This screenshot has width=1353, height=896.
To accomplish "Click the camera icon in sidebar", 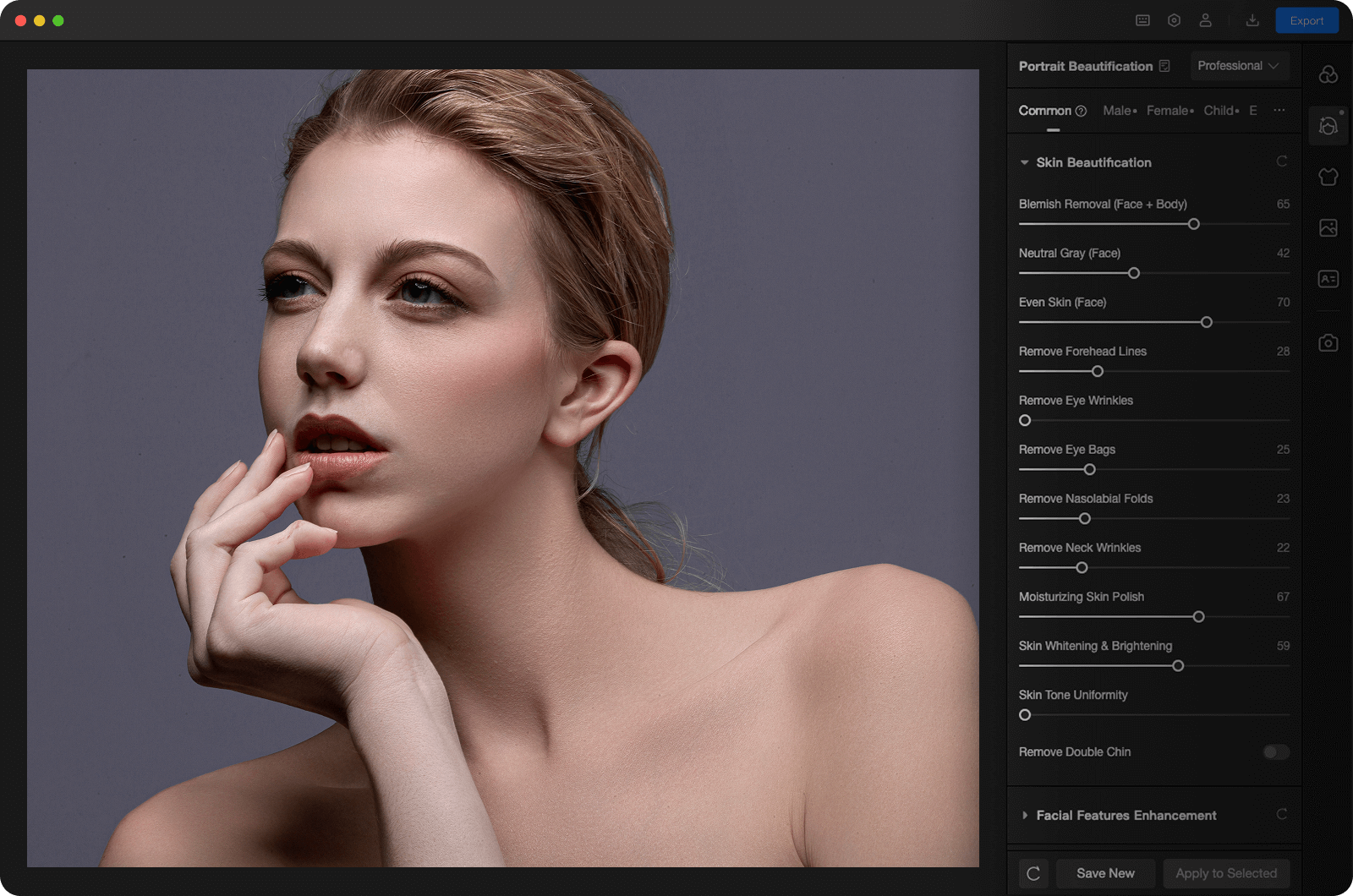I will tap(1328, 342).
